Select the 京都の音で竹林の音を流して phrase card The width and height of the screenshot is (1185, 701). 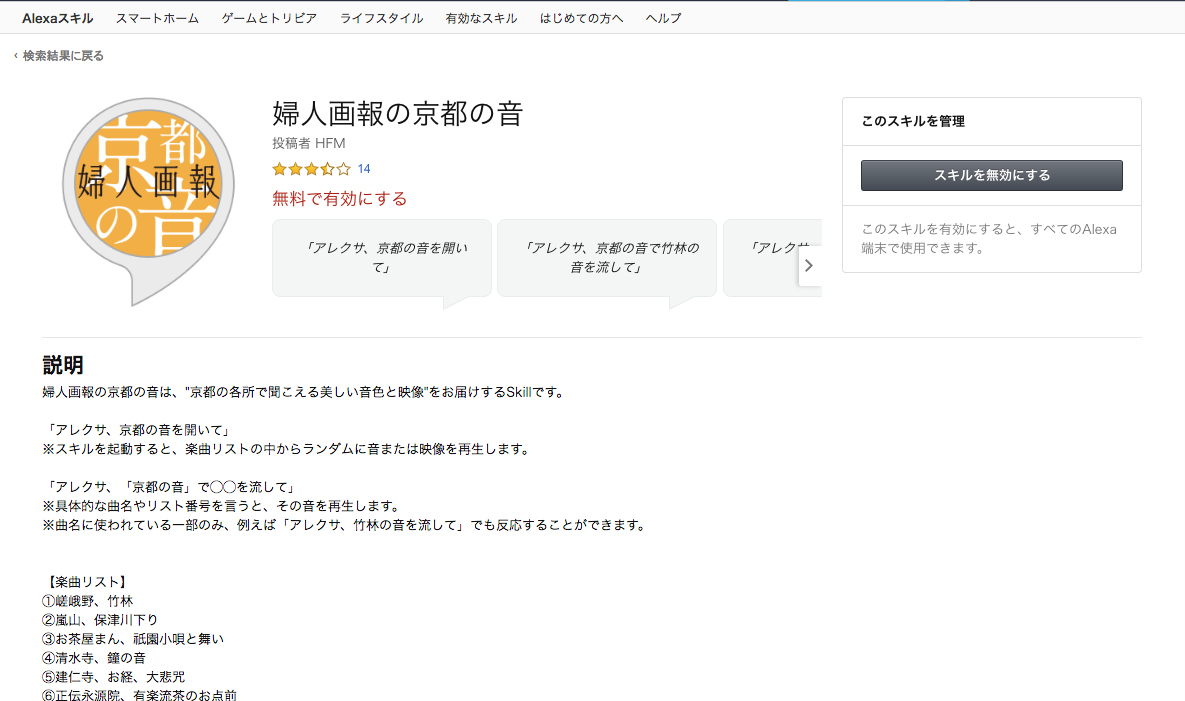coord(607,258)
